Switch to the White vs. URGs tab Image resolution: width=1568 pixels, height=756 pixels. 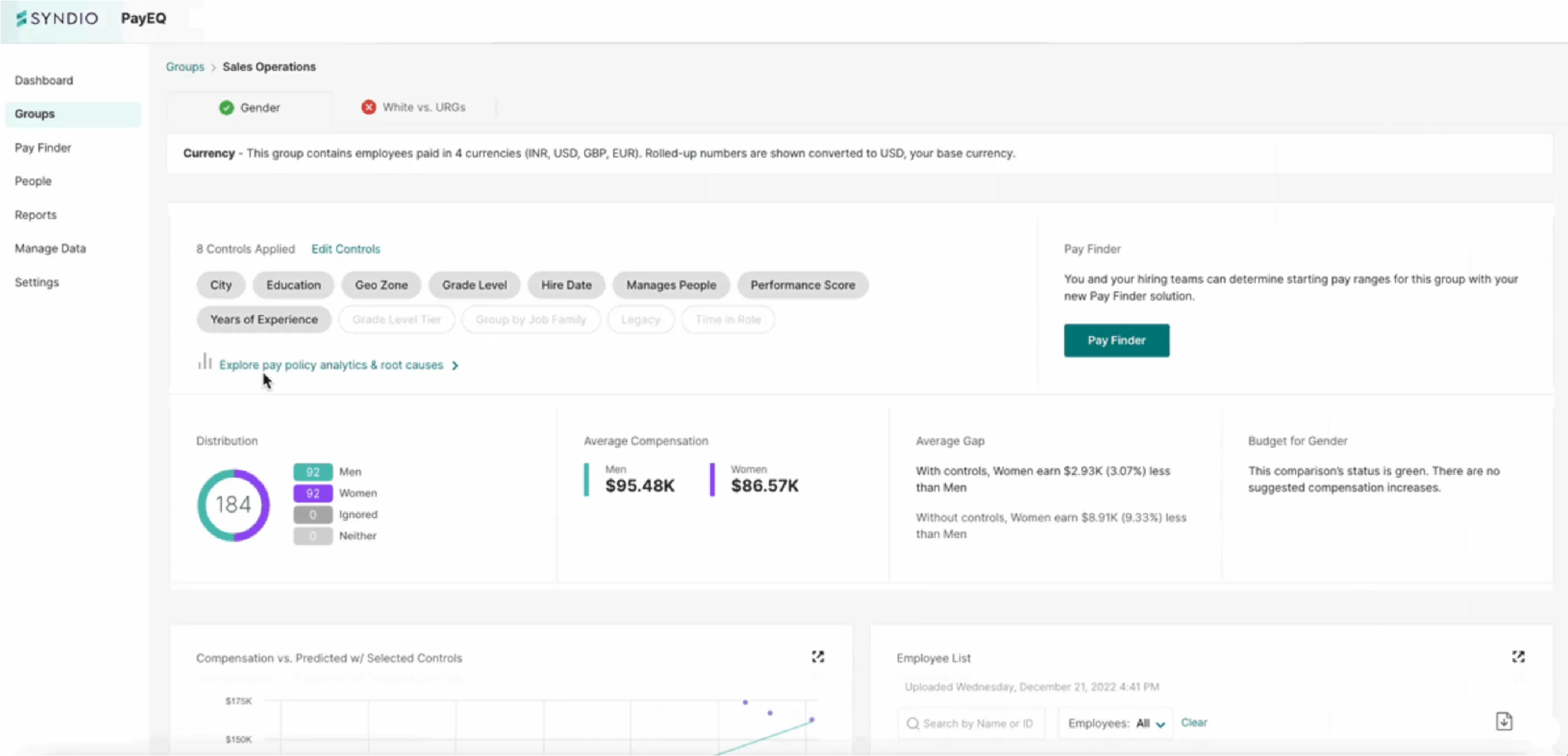click(414, 107)
